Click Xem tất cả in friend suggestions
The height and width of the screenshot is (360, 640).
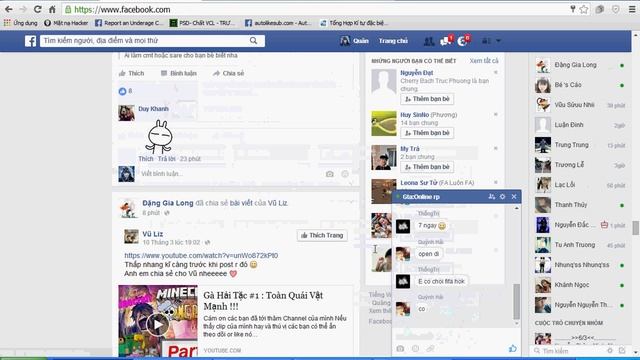(x=484, y=61)
